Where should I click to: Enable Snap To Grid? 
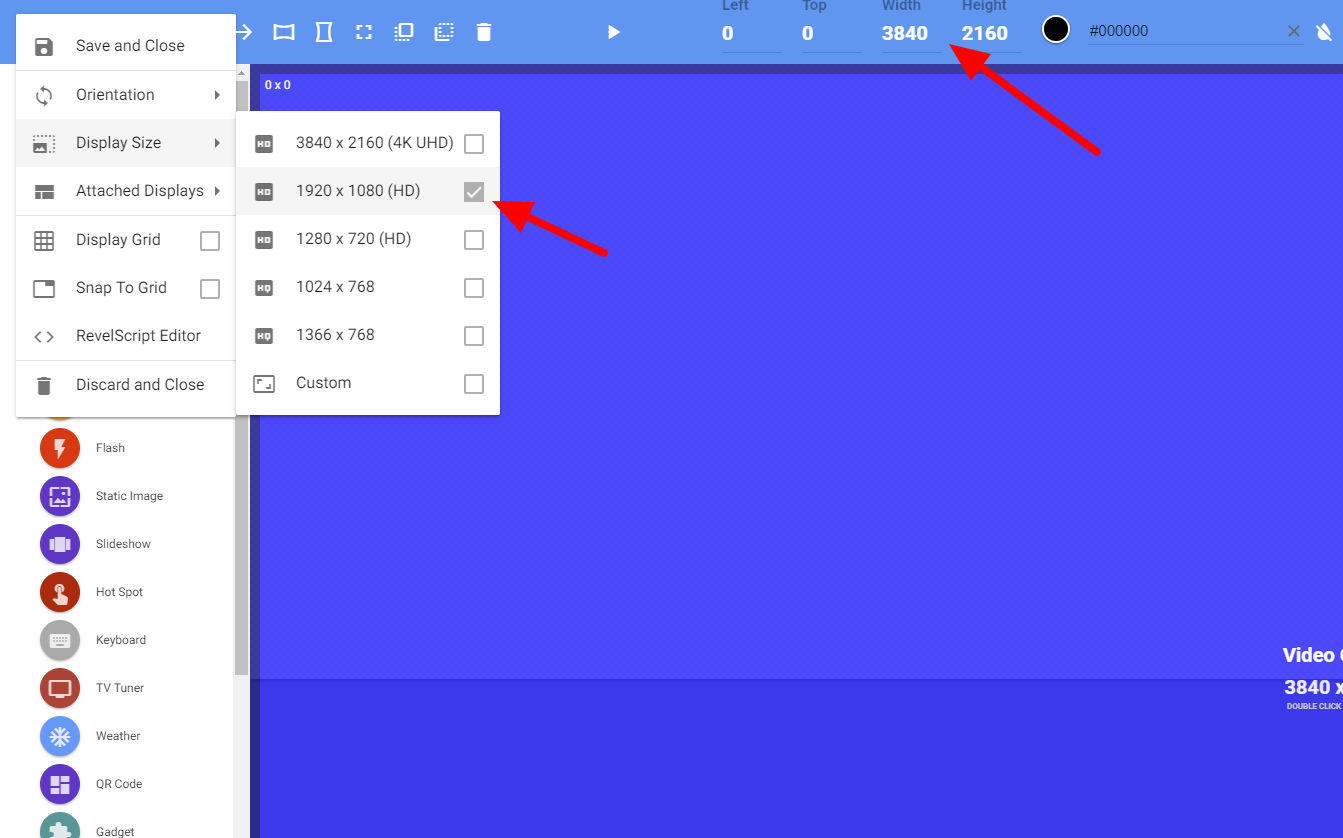210,288
